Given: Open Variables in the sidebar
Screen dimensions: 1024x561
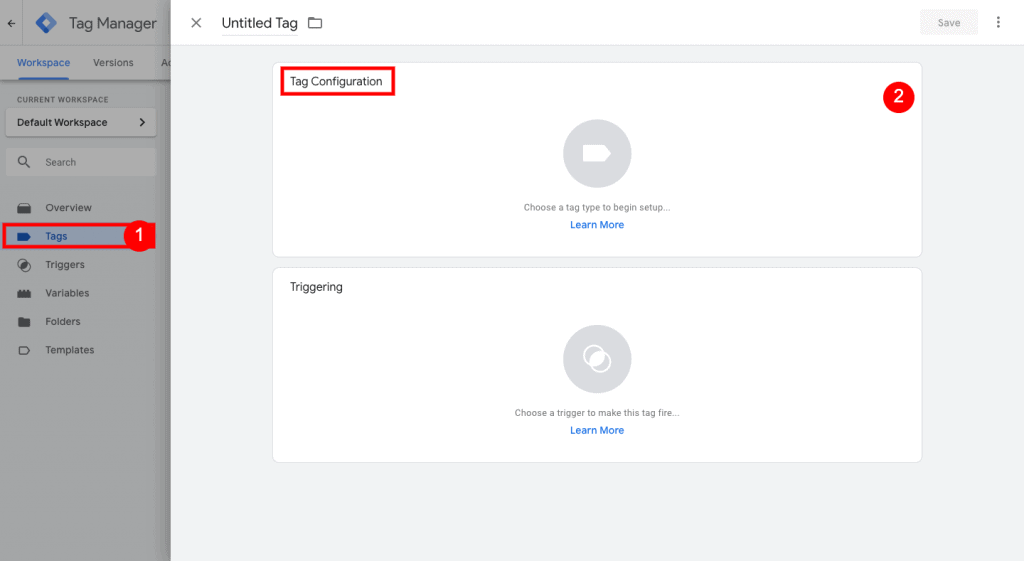Looking at the screenshot, I should click(x=67, y=293).
